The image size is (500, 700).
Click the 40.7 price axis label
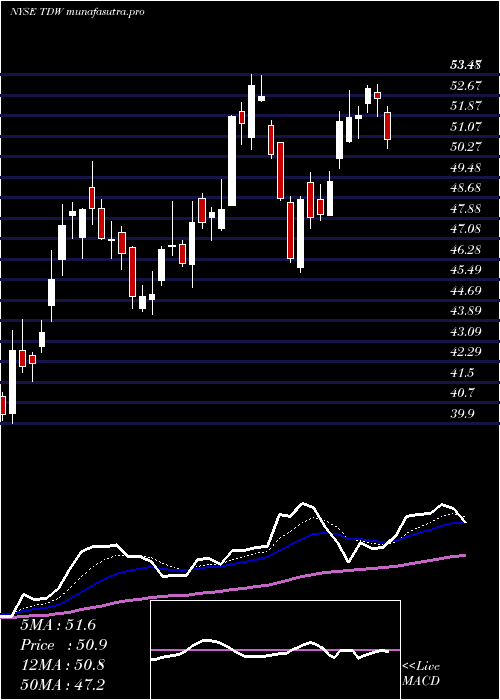click(x=462, y=393)
